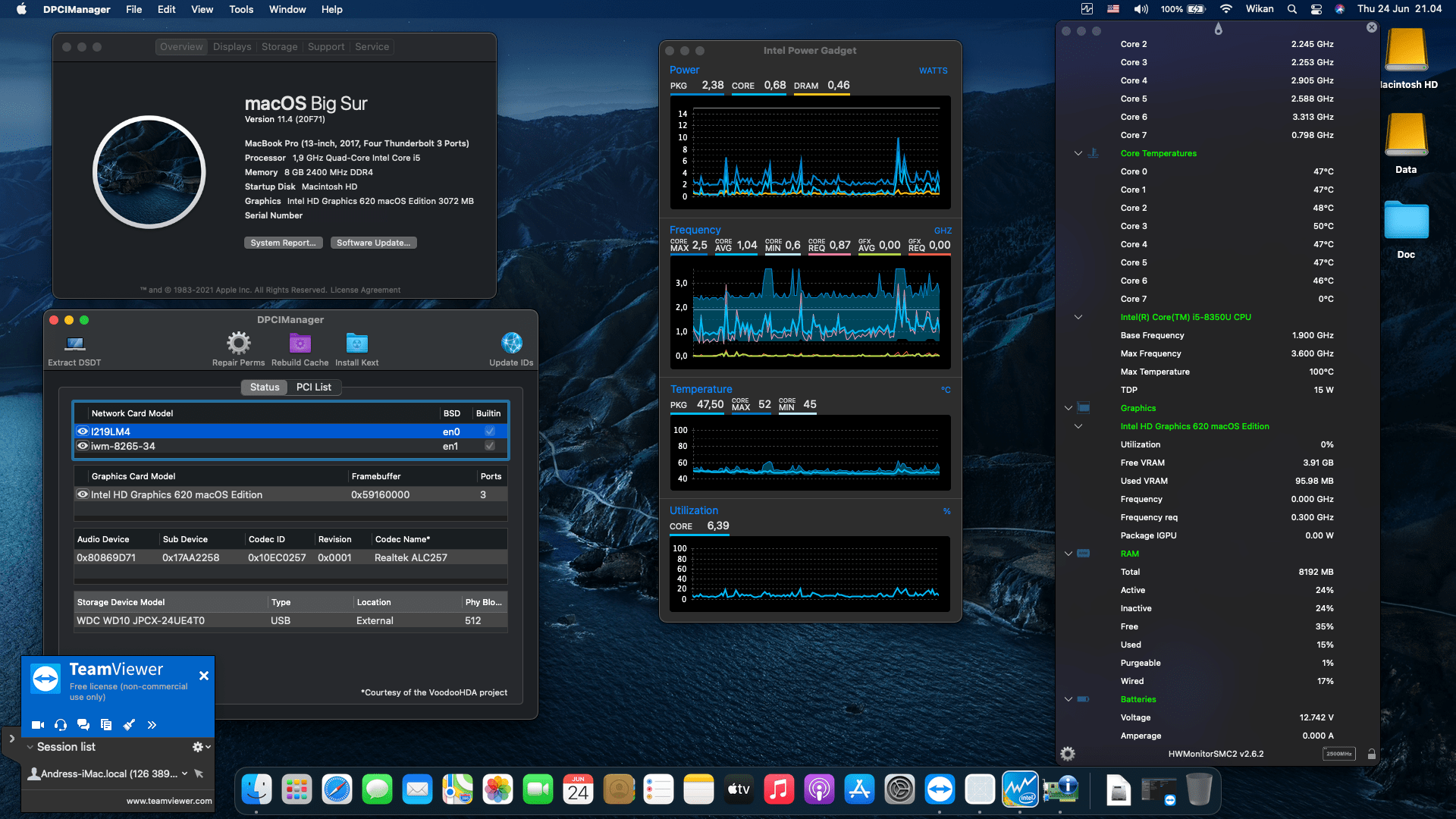Close HWMonitorSMC2 popover with round X

1371,27
